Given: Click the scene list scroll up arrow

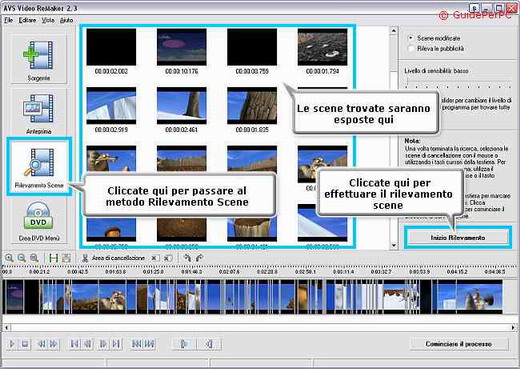Looking at the screenshot, I should pyautogui.click(x=394, y=31).
